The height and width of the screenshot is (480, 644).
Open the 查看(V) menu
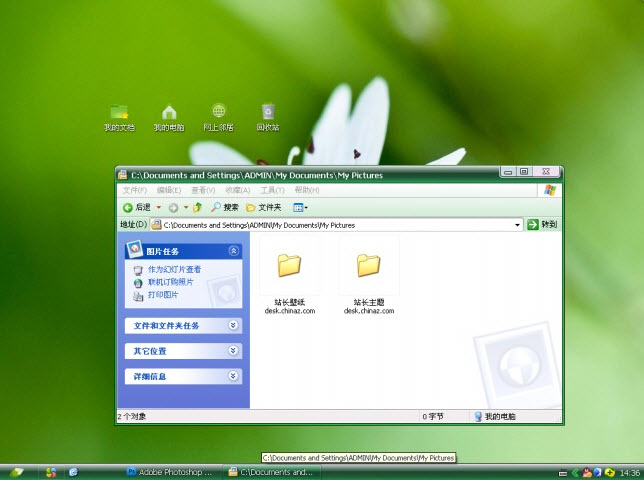pos(203,190)
